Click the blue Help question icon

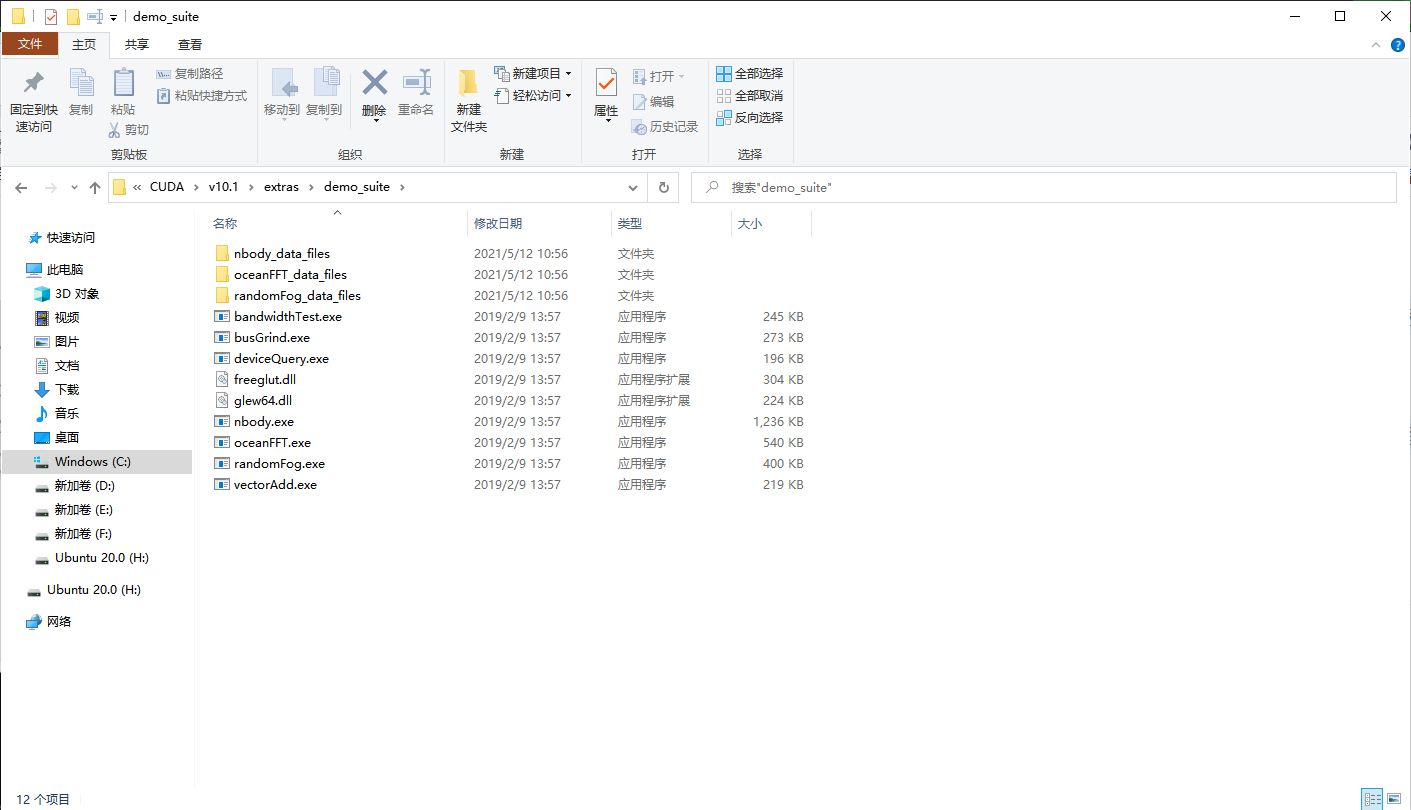point(1398,45)
